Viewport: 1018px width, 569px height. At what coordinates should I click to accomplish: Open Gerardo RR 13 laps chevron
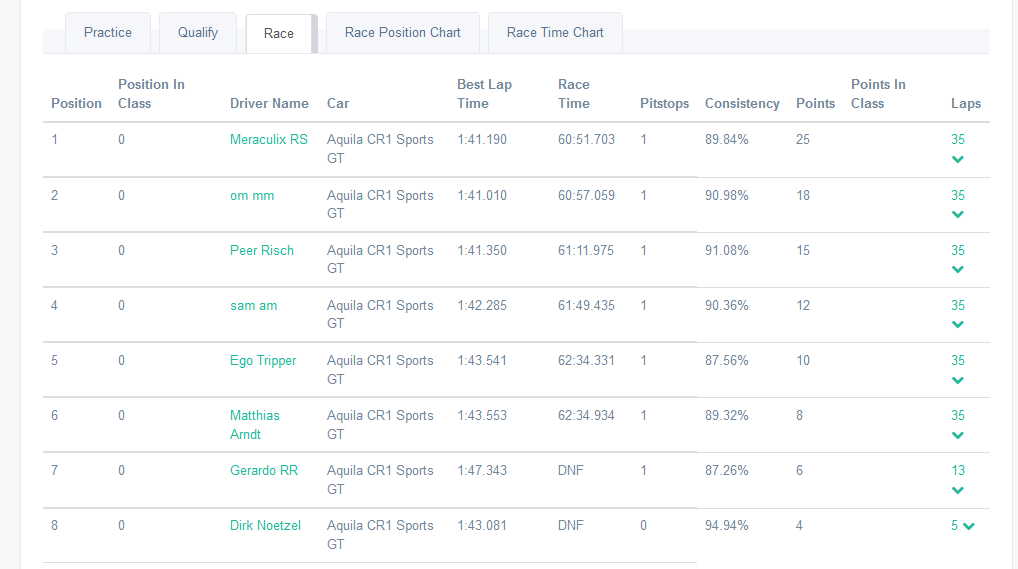[958, 490]
